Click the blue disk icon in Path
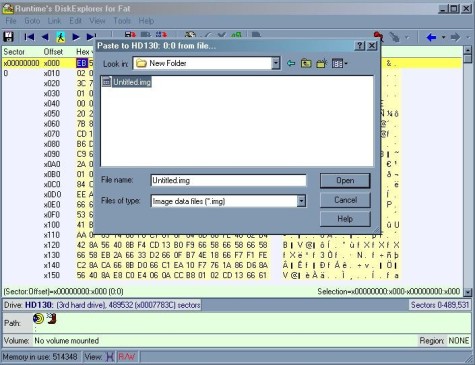Image resolution: width=475 pixels, height=365 pixels. [38, 319]
